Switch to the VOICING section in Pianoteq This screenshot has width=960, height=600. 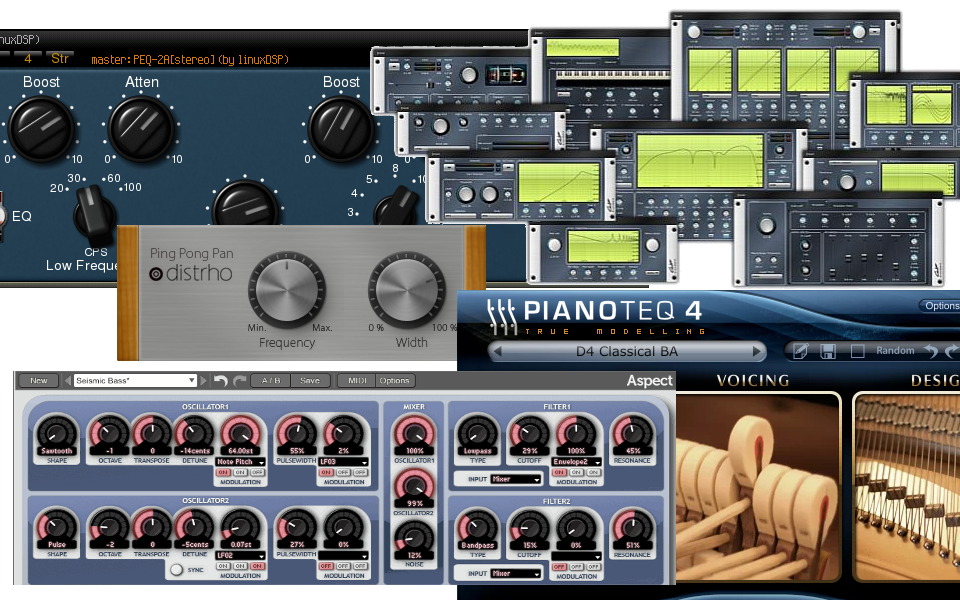tap(752, 380)
